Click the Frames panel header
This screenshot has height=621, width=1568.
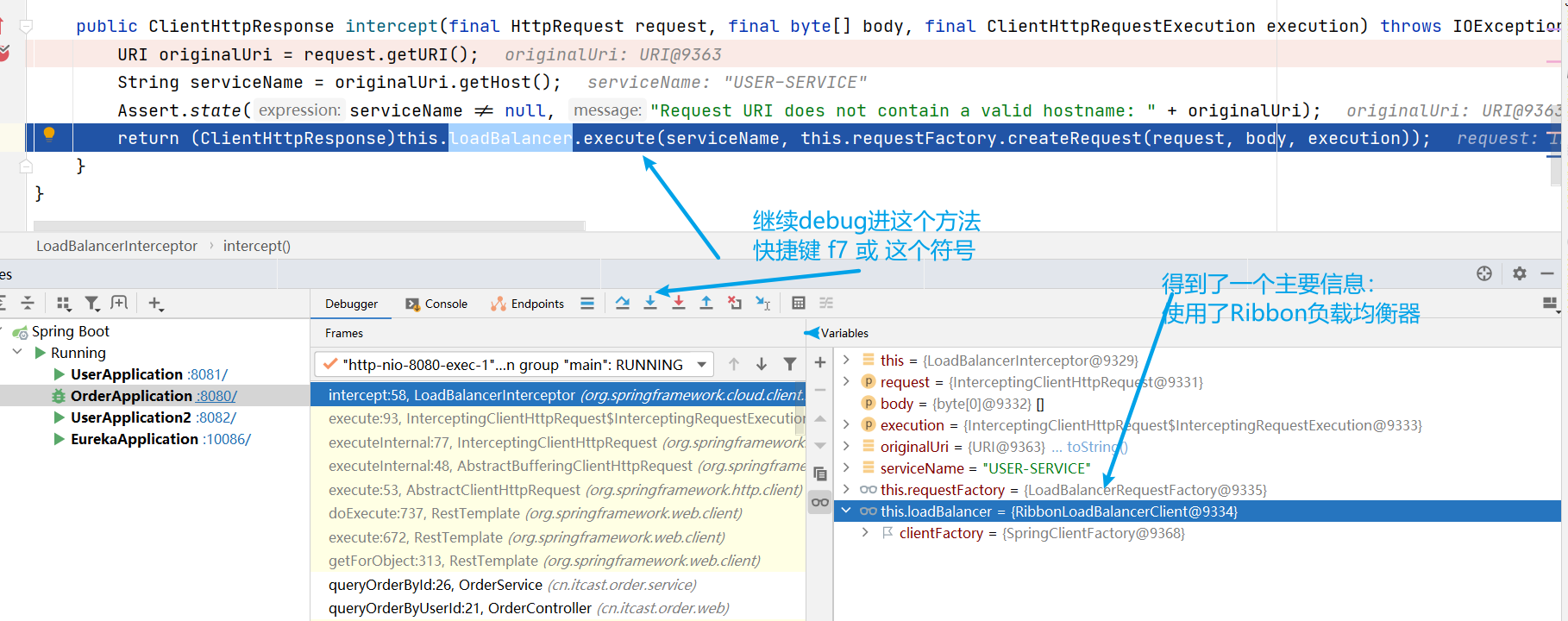(x=344, y=333)
